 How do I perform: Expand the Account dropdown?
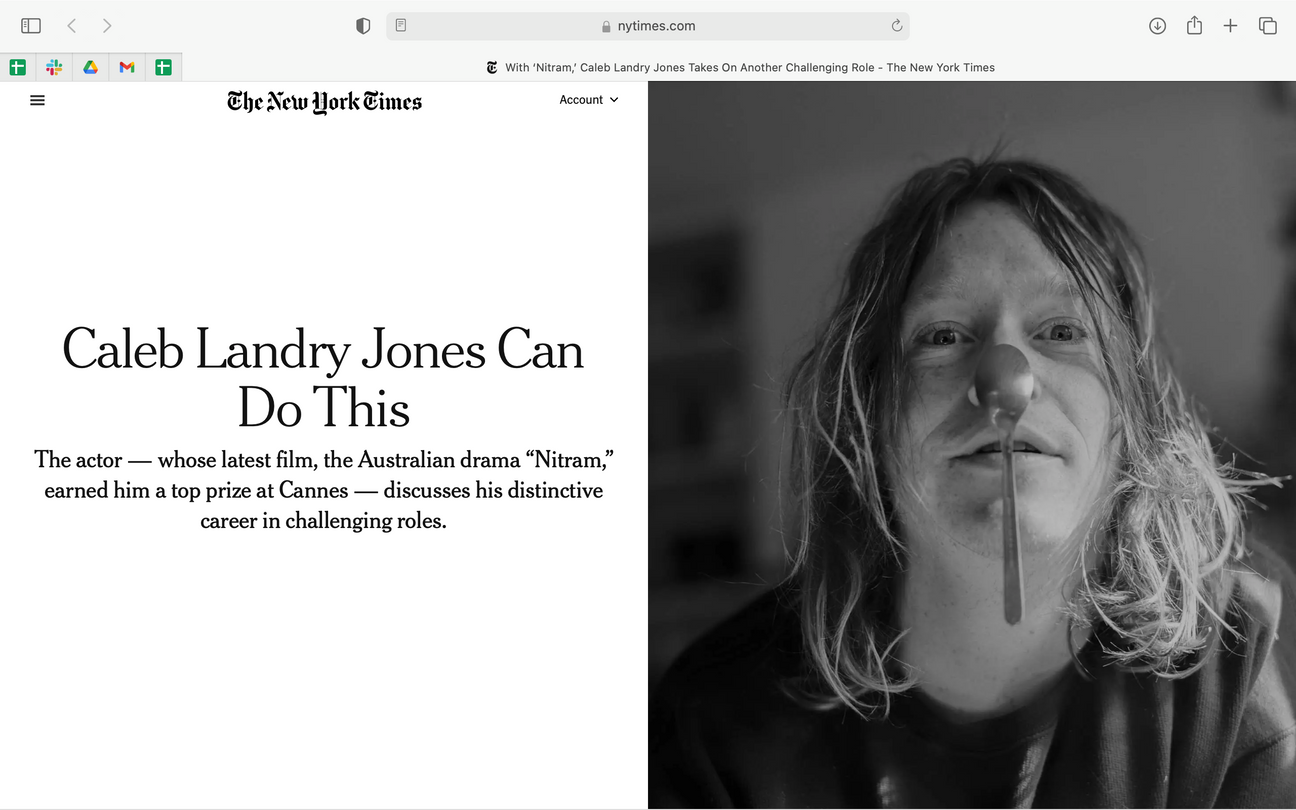click(x=589, y=100)
